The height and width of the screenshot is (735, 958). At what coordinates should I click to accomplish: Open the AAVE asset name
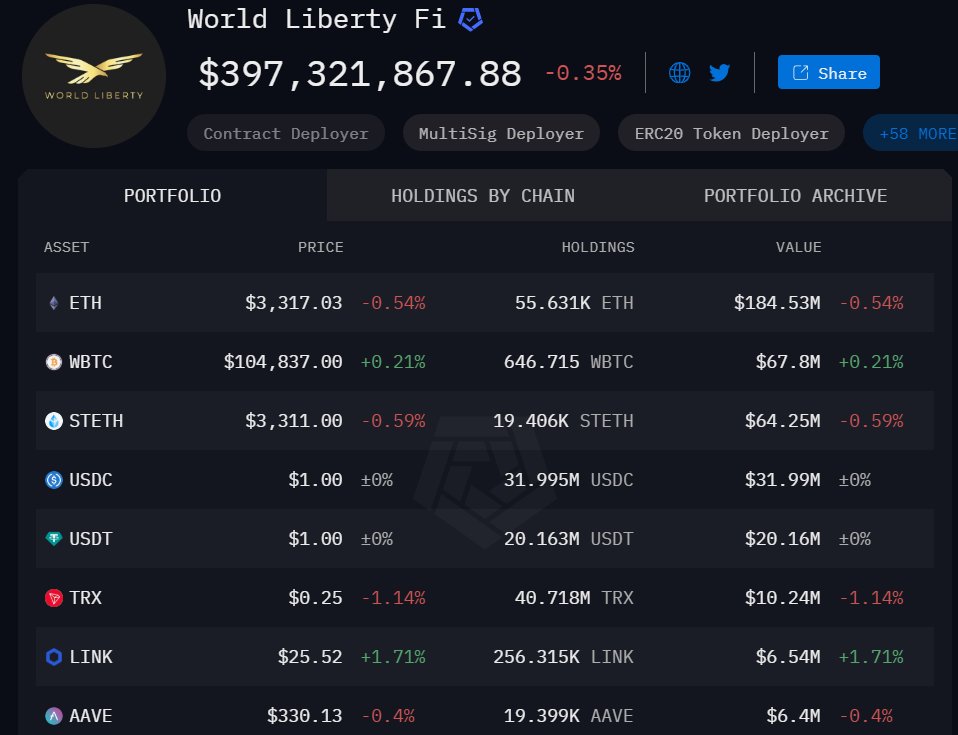(x=90, y=715)
